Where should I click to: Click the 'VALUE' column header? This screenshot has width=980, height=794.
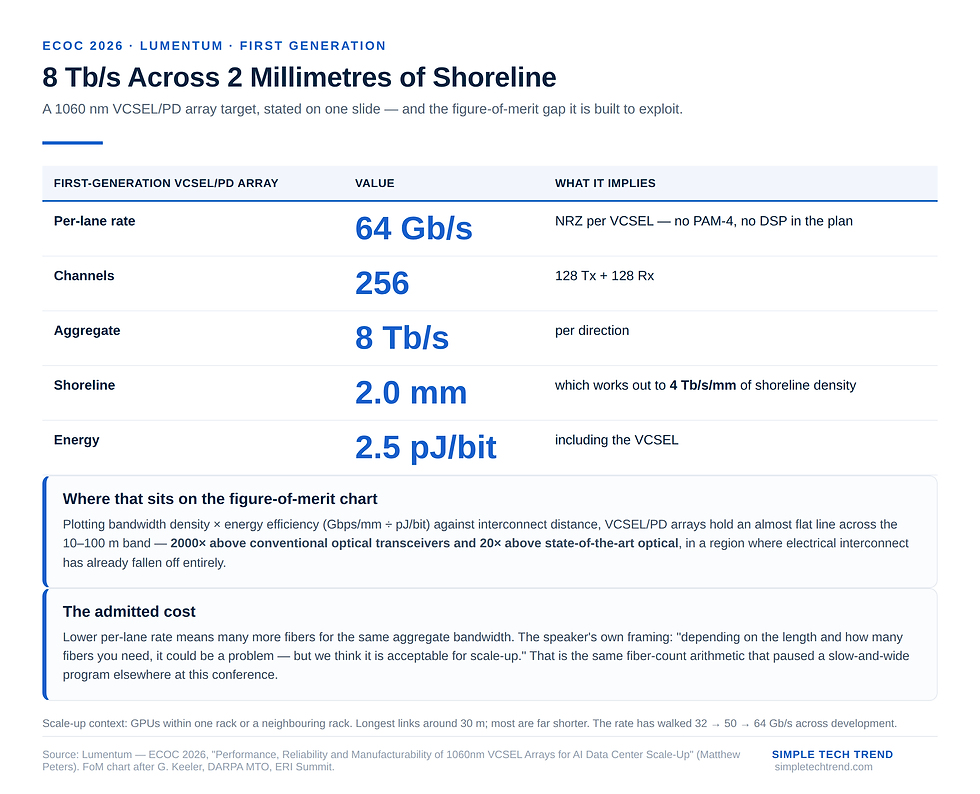pos(374,183)
